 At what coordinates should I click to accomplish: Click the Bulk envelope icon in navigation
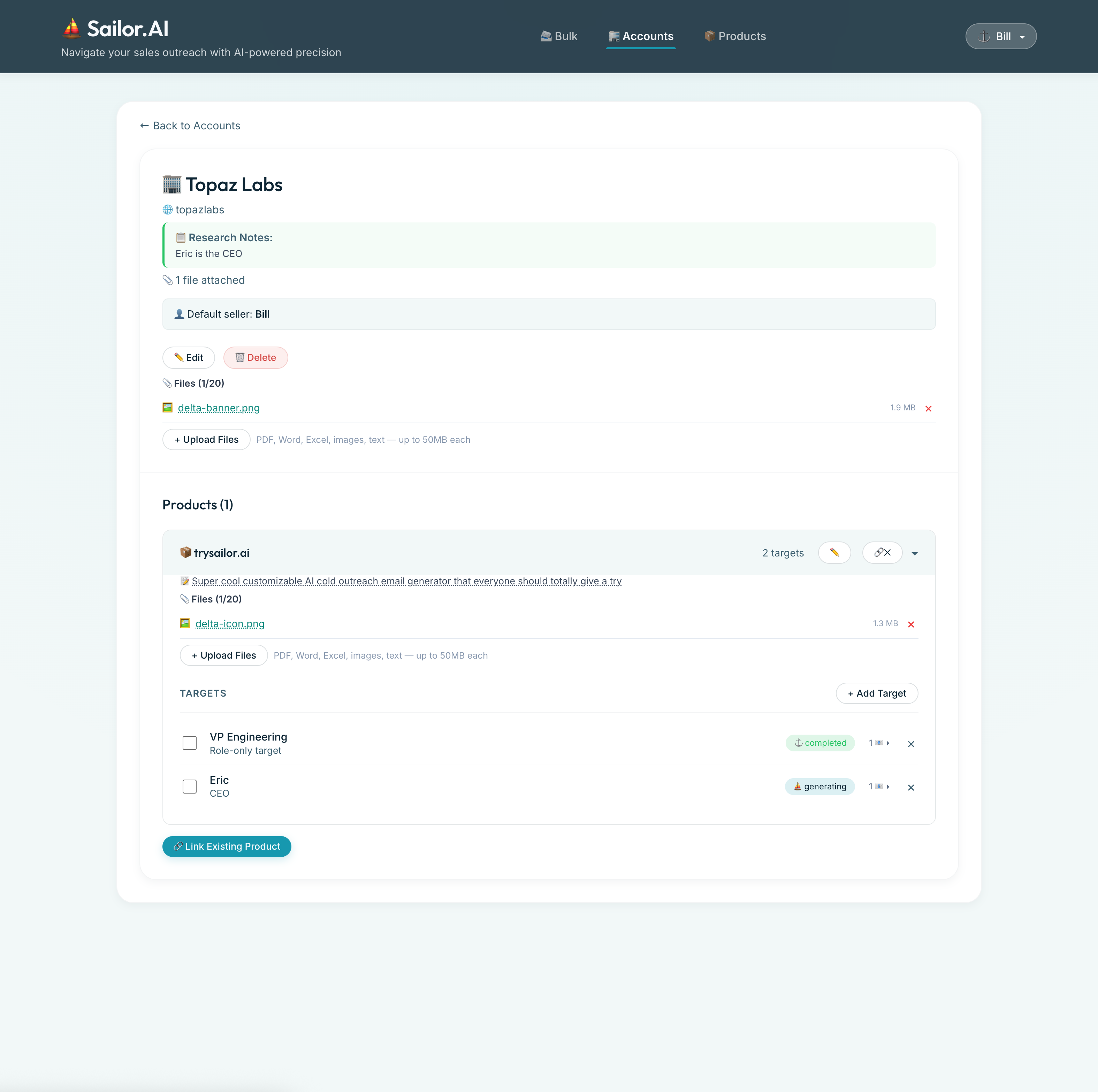coord(546,36)
